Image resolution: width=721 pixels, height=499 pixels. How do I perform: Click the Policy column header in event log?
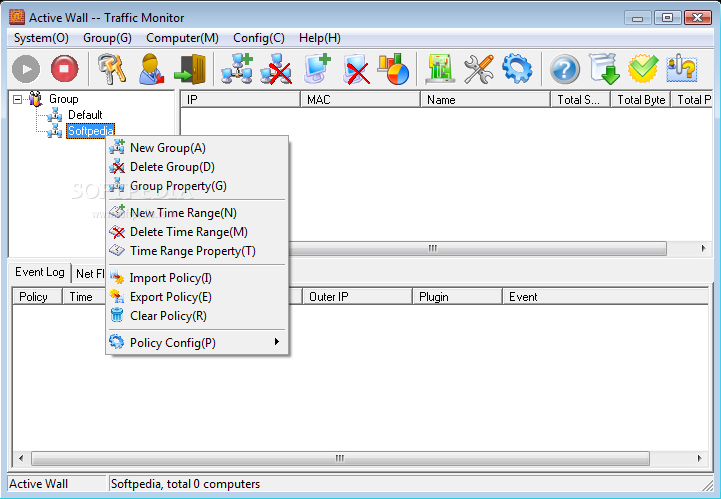tap(37, 297)
